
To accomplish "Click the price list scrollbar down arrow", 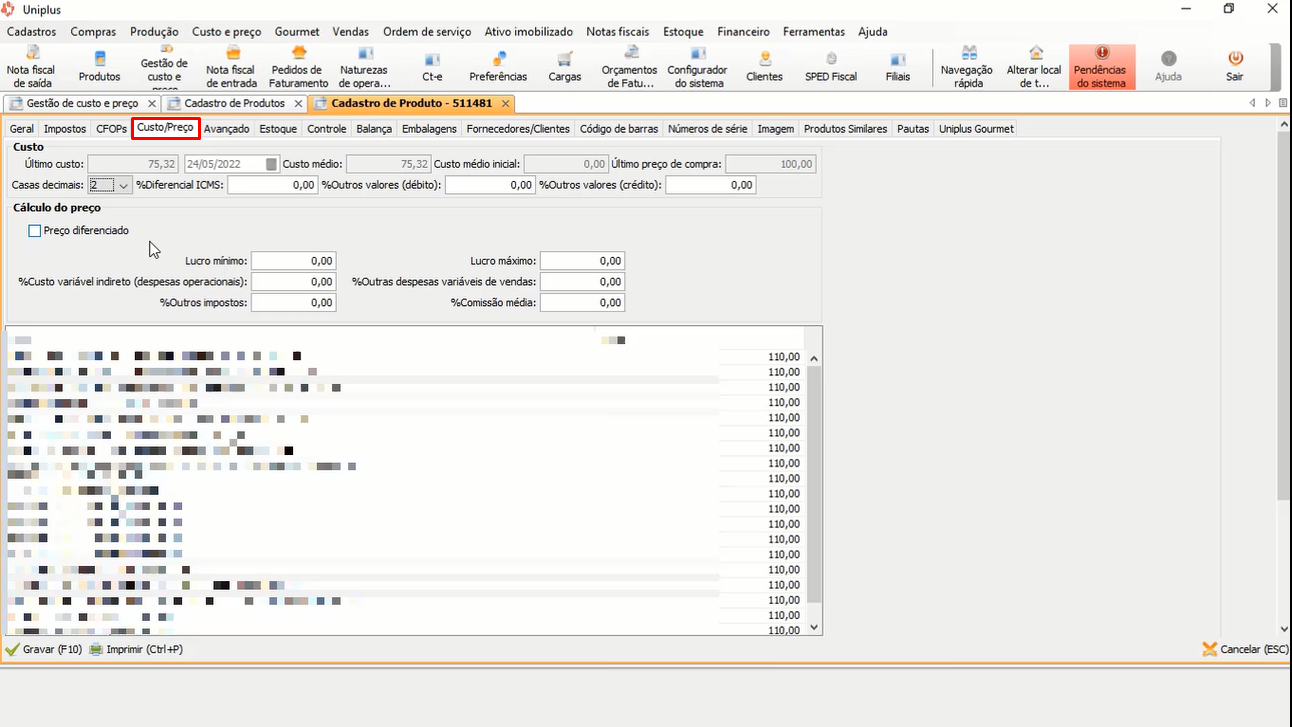I will click(x=814, y=627).
